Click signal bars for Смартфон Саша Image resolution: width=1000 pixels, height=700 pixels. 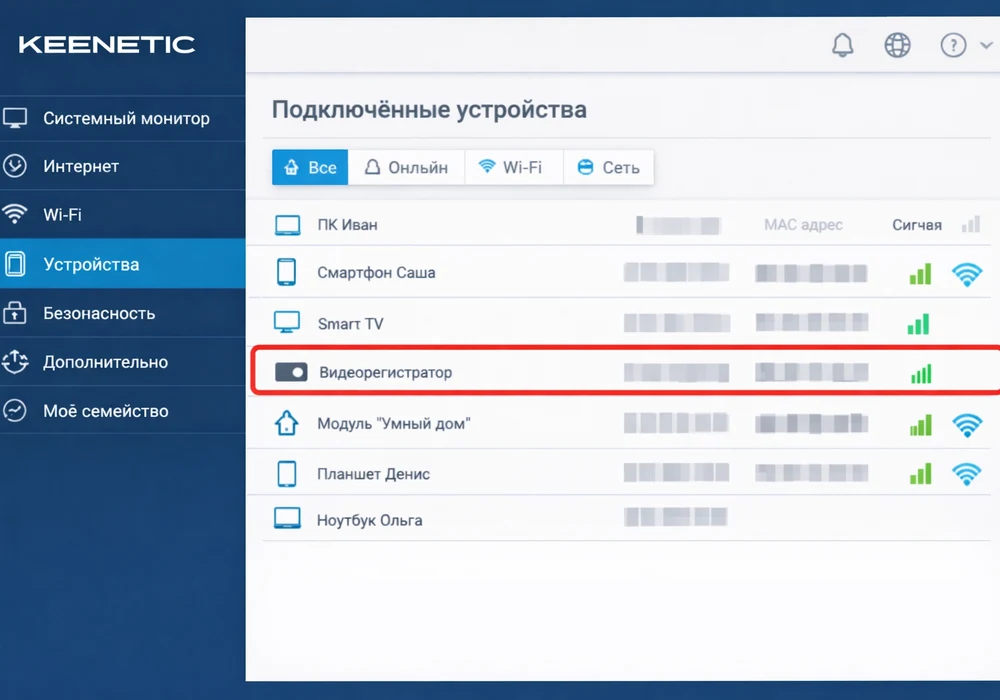(x=920, y=274)
